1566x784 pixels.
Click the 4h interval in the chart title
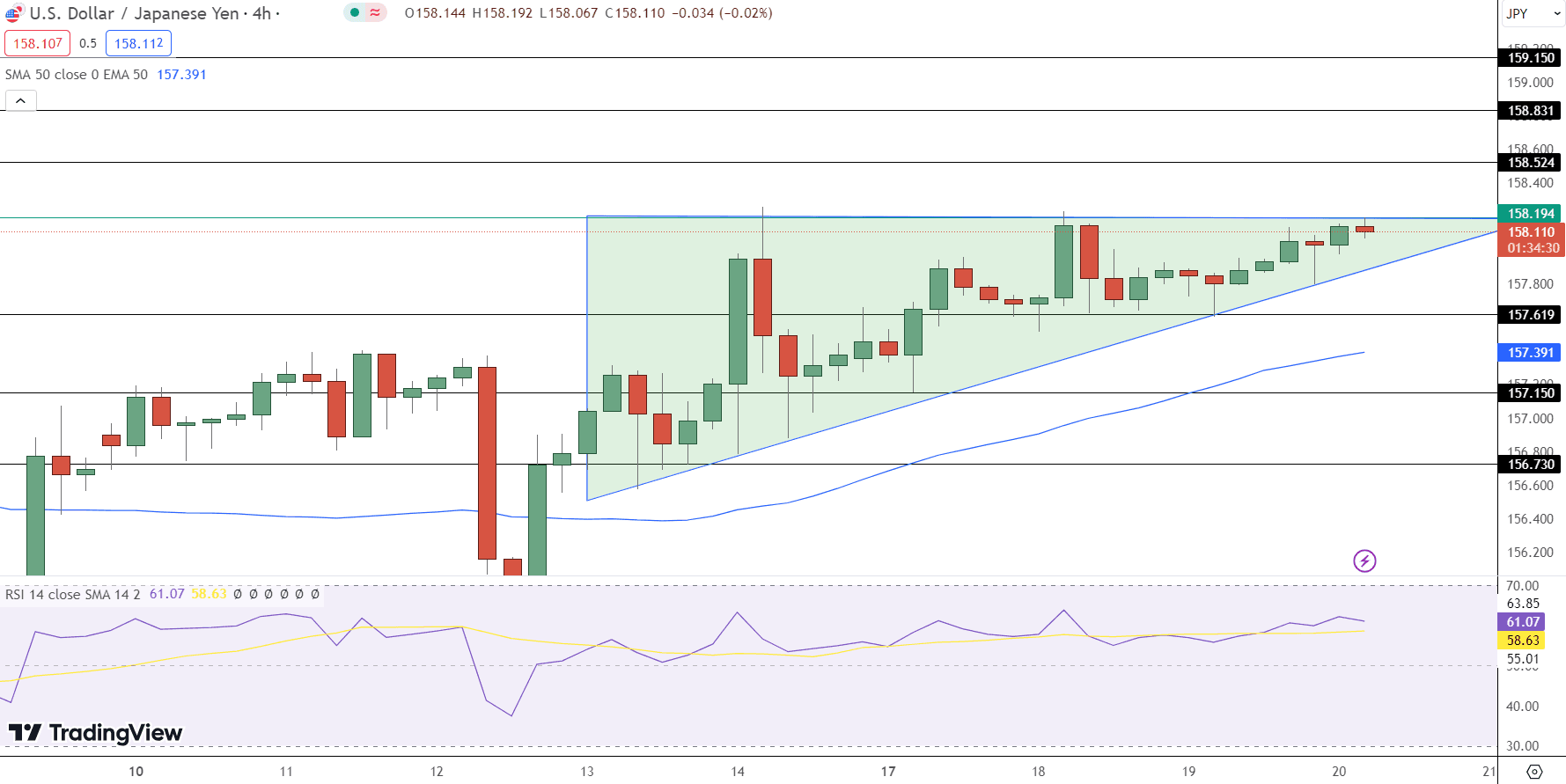tap(262, 13)
